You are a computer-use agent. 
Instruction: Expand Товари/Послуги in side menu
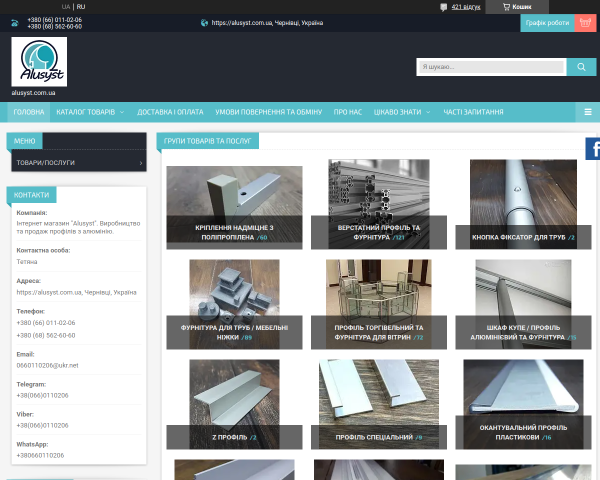(79, 163)
